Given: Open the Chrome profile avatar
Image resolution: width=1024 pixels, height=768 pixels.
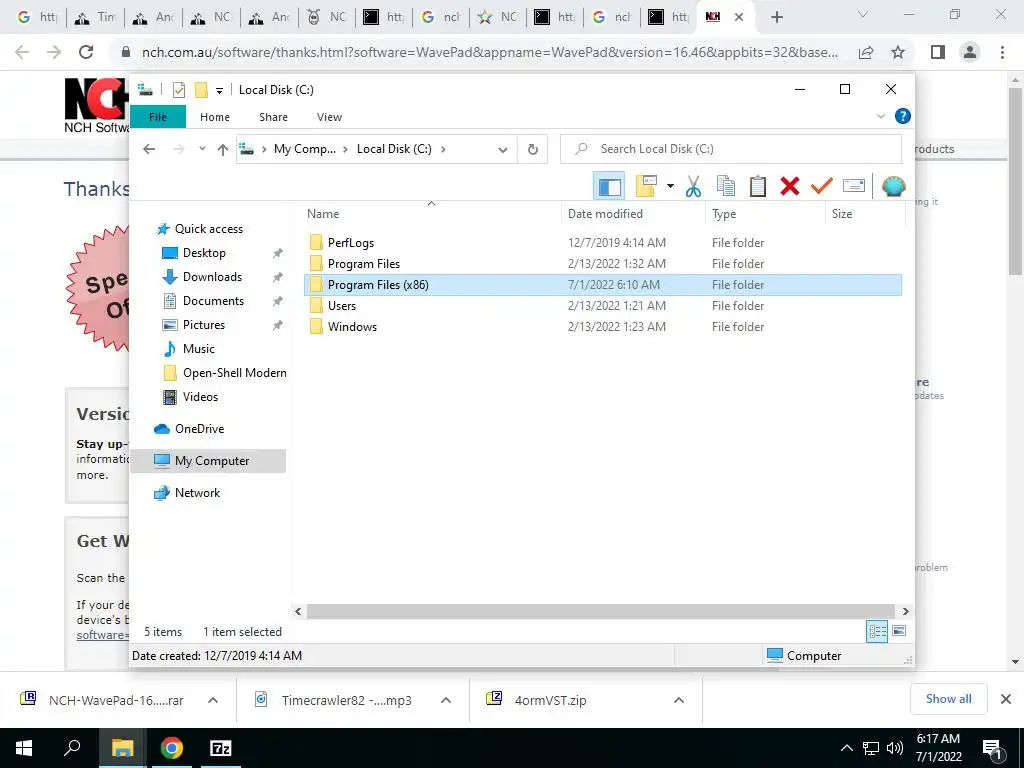Looking at the screenshot, I should [x=970, y=52].
